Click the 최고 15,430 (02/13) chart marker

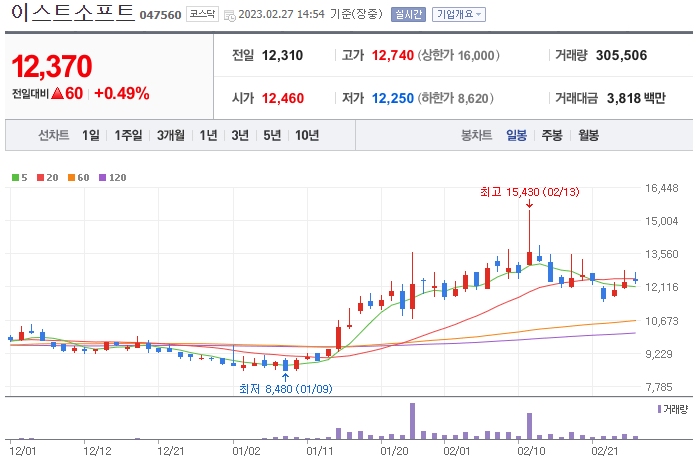(x=529, y=192)
